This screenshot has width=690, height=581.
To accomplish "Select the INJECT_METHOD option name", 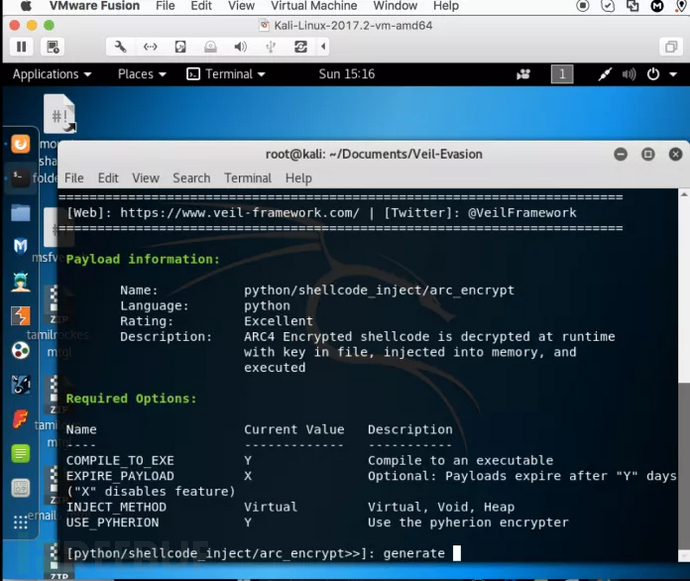I will (116, 507).
